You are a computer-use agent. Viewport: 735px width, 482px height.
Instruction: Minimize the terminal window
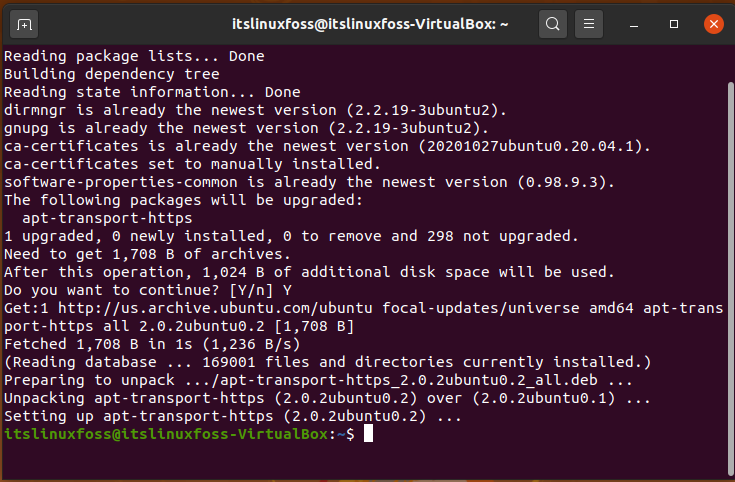click(634, 24)
